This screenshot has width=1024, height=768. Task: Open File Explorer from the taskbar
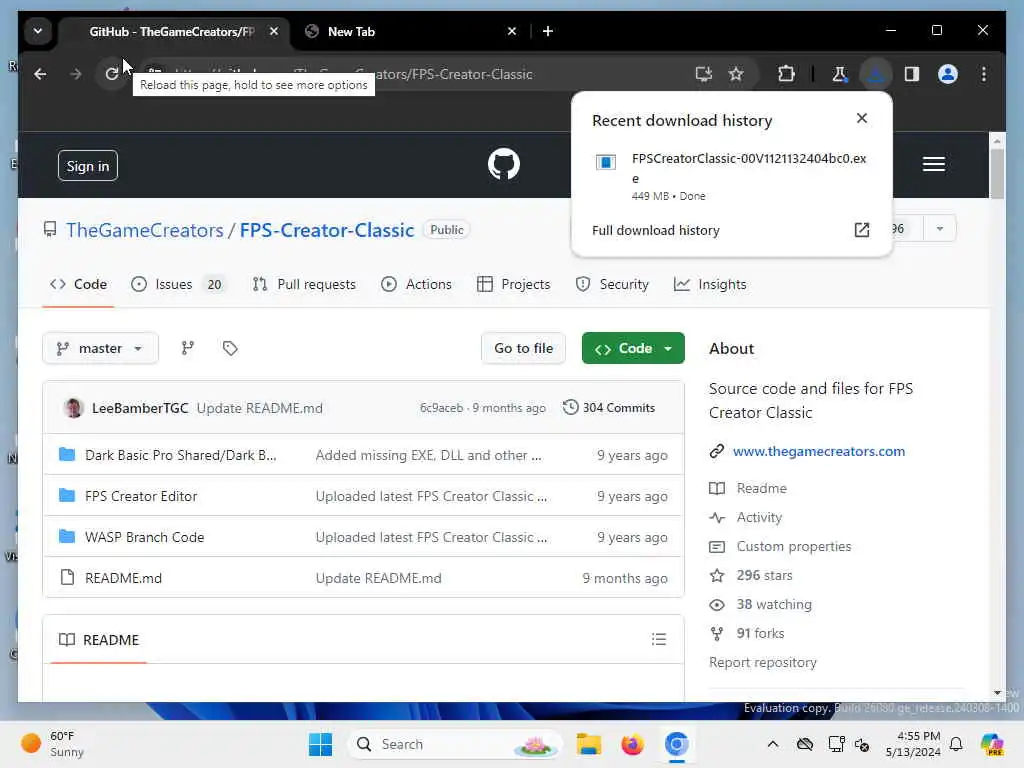click(588, 744)
